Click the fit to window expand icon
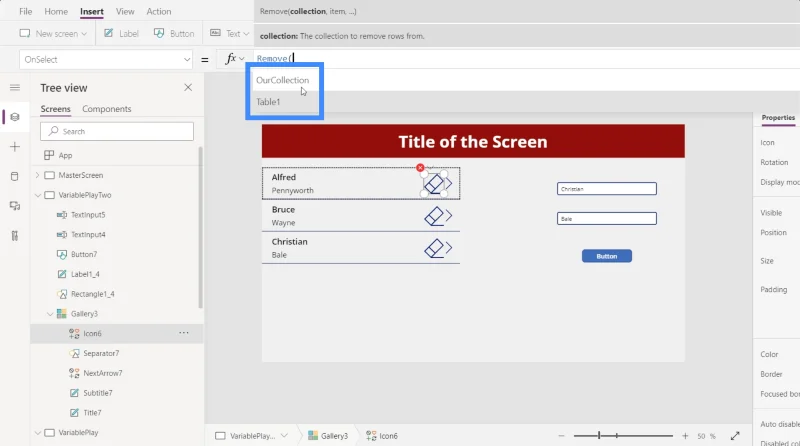800x446 pixels. [735, 436]
